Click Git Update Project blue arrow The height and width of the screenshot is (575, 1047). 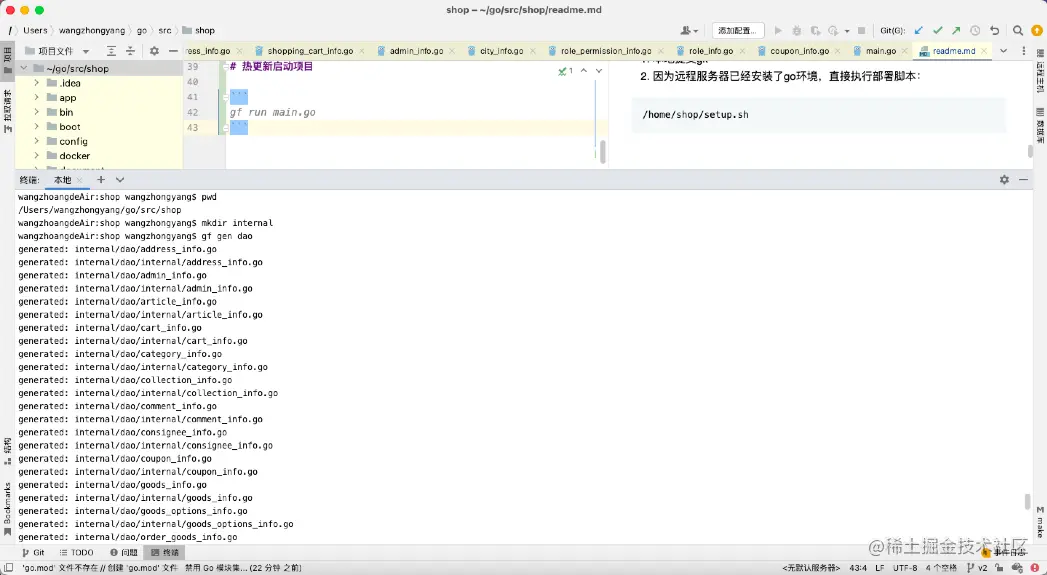tap(919, 31)
